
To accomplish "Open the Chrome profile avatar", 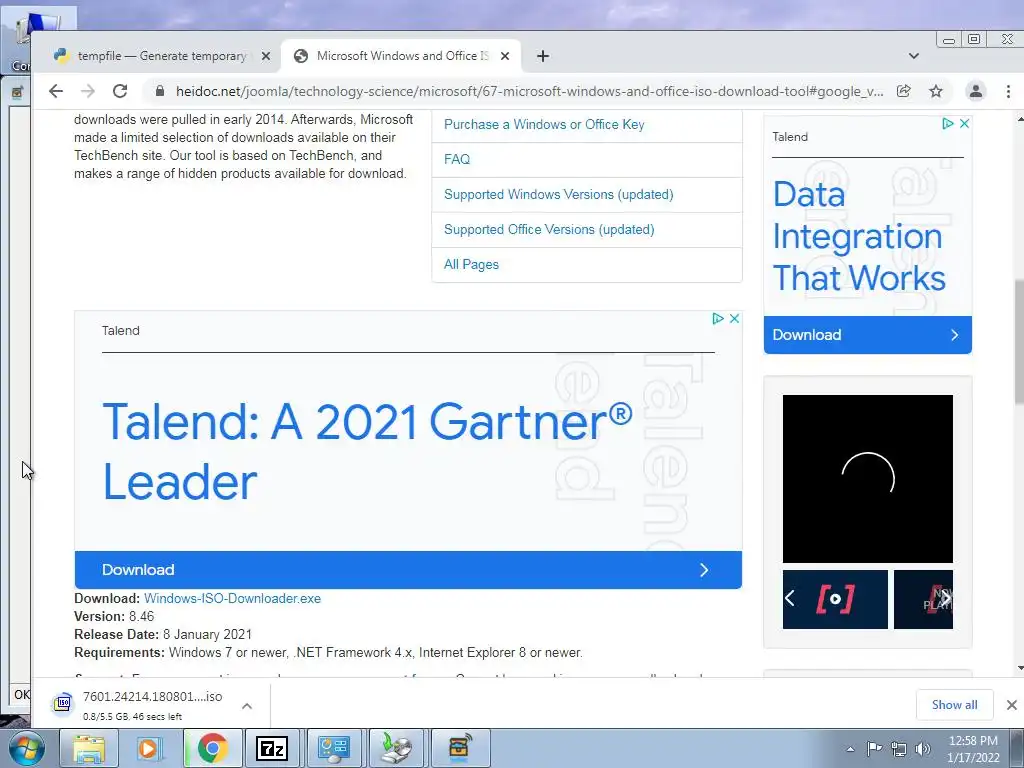I will tap(976, 91).
